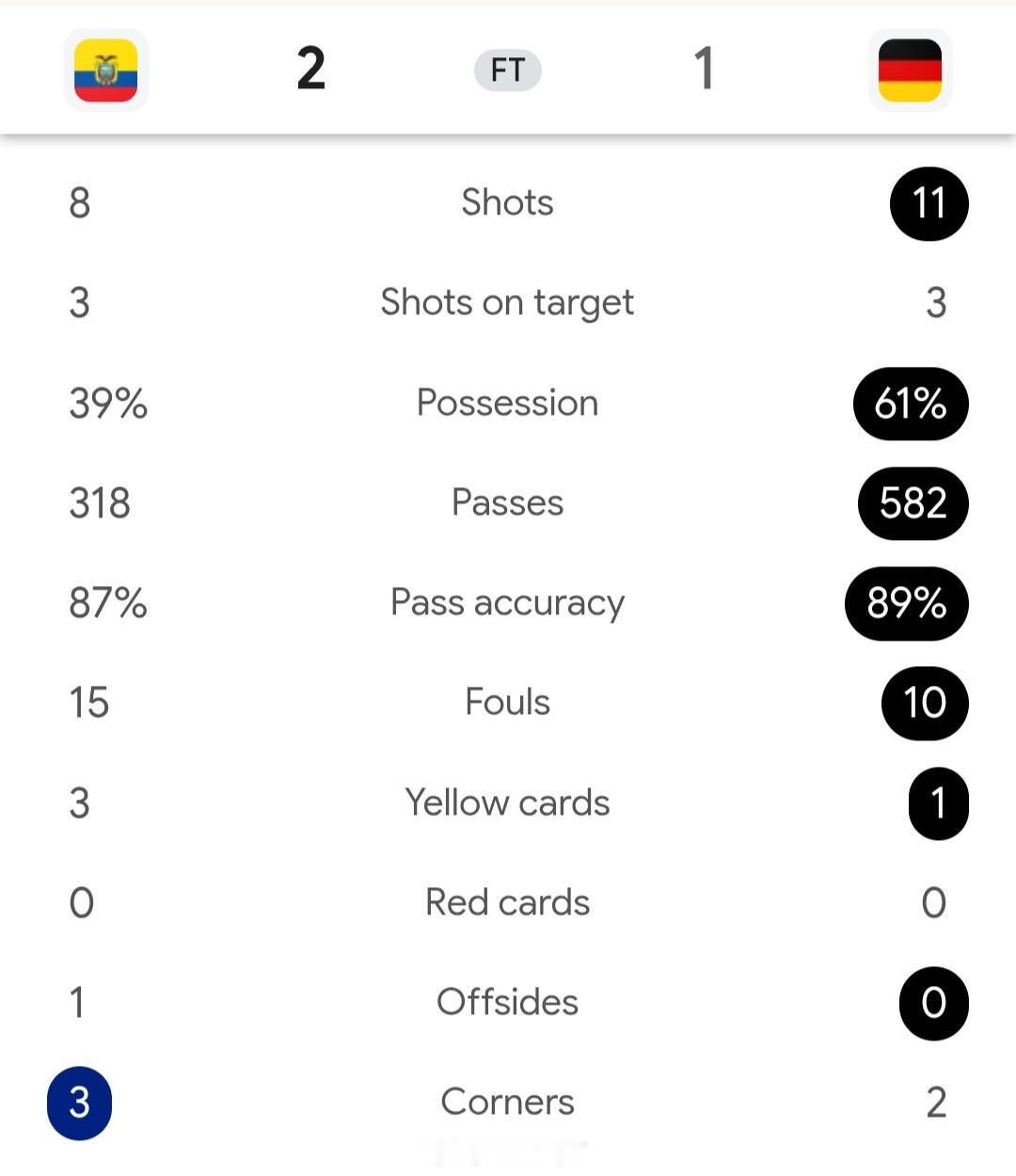1016x1176 pixels.
Task: Select the 582 passes badge
Action: click(913, 503)
